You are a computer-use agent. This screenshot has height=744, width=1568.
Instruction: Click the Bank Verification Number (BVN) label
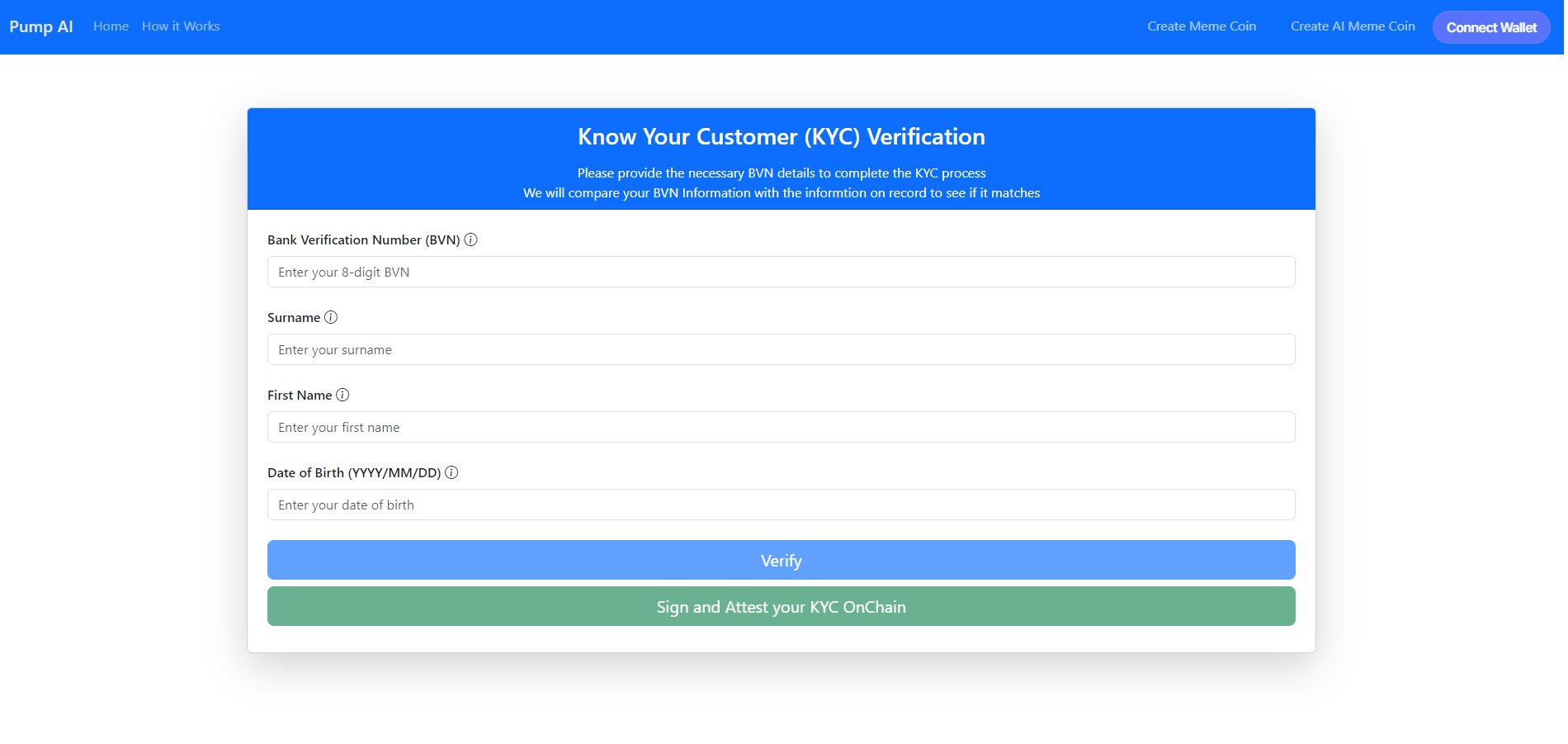point(363,239)
